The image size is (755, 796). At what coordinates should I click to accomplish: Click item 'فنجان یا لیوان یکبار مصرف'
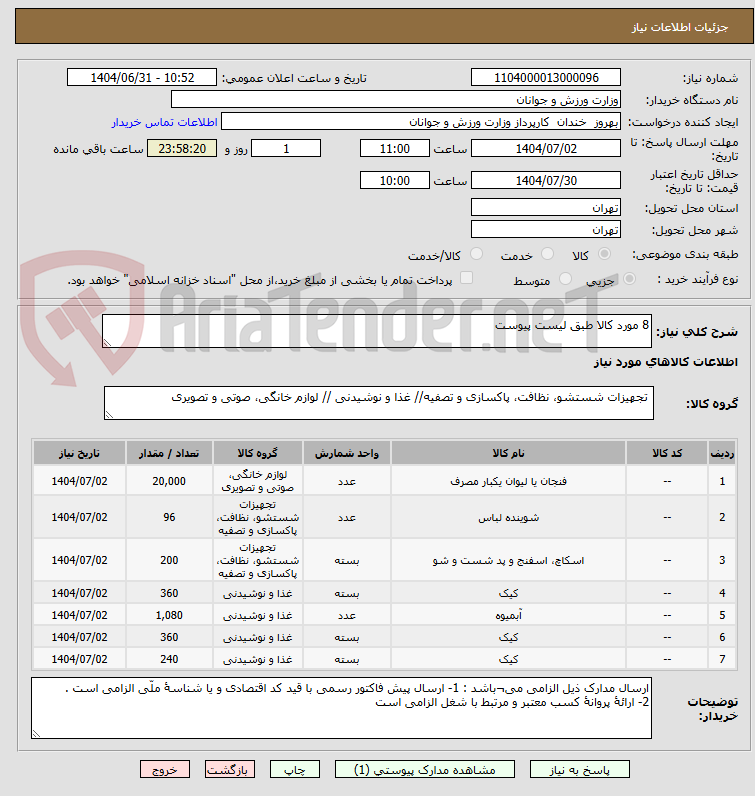508,481
